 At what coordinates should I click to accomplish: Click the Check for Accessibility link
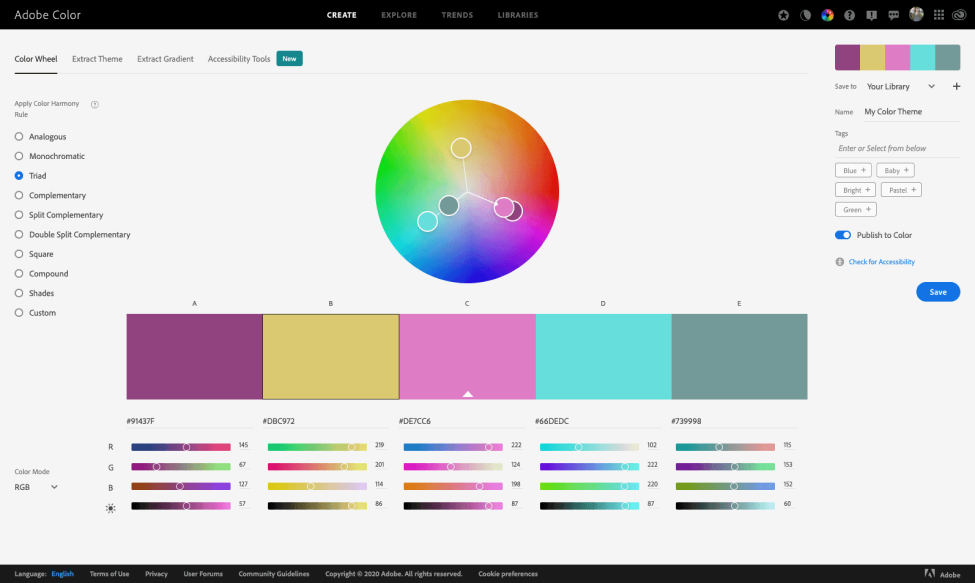[882, 262]
